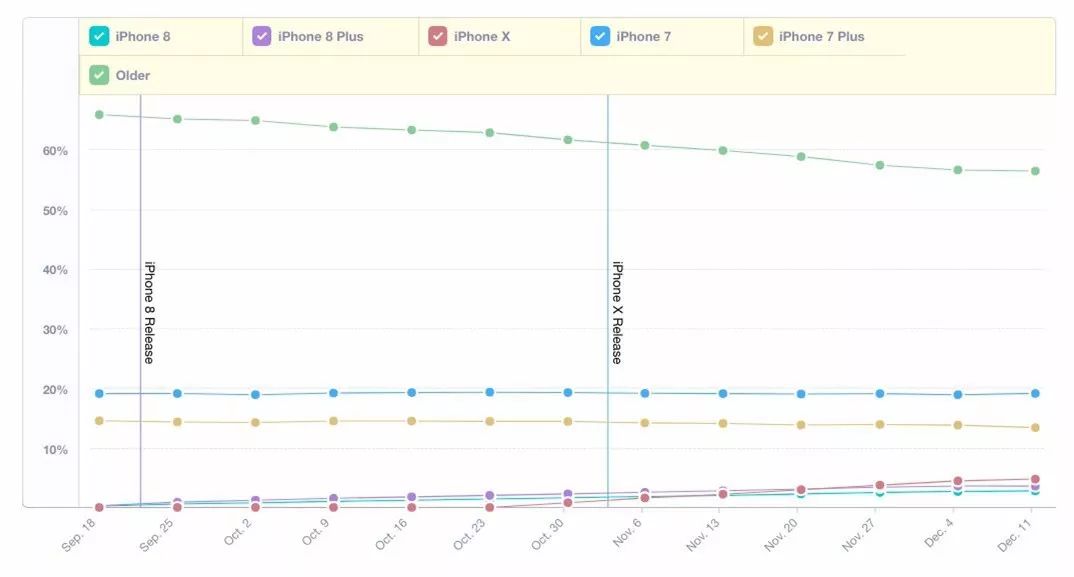Click the iPhone X data point at Dec. 11
Screen dimensions: 1074x577
(1035, 480)
